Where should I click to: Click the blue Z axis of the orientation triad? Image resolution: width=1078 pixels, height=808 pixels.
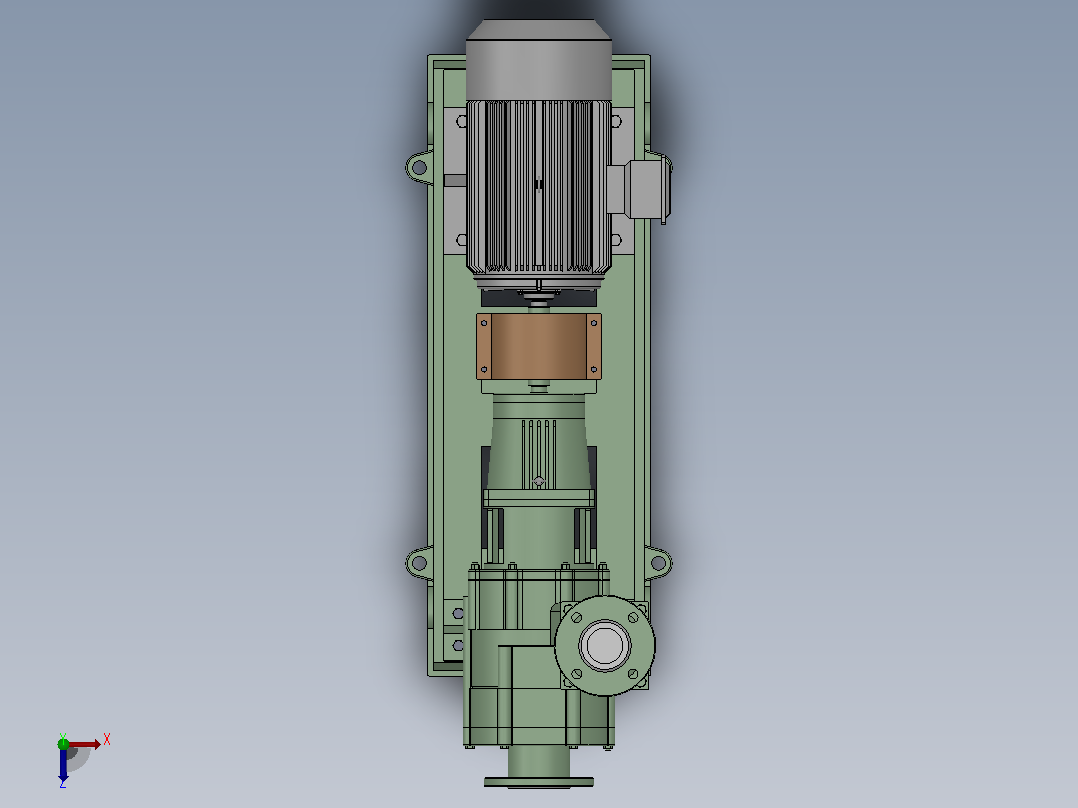click(x=63, y=764)
